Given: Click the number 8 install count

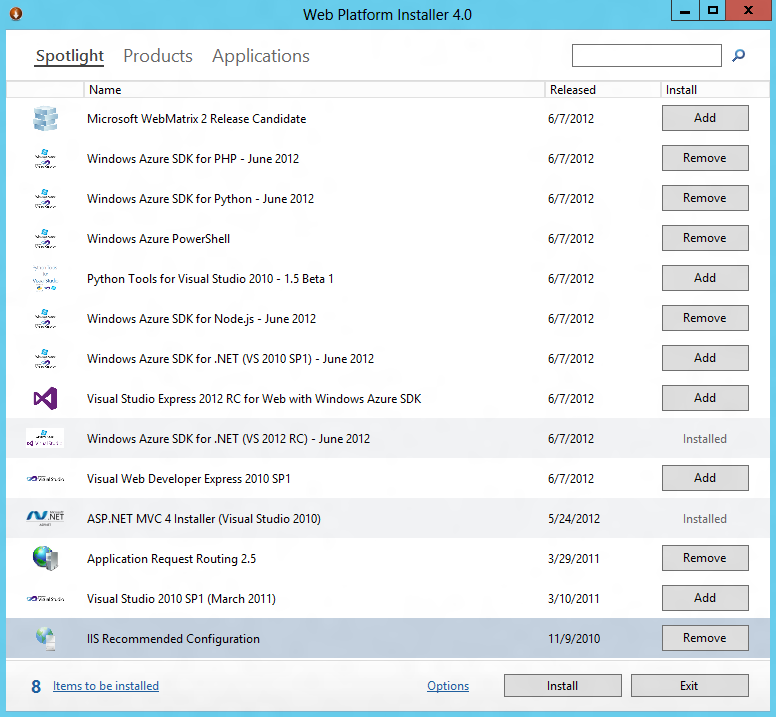Looking at the screenshot, I should tap(36, 686).
